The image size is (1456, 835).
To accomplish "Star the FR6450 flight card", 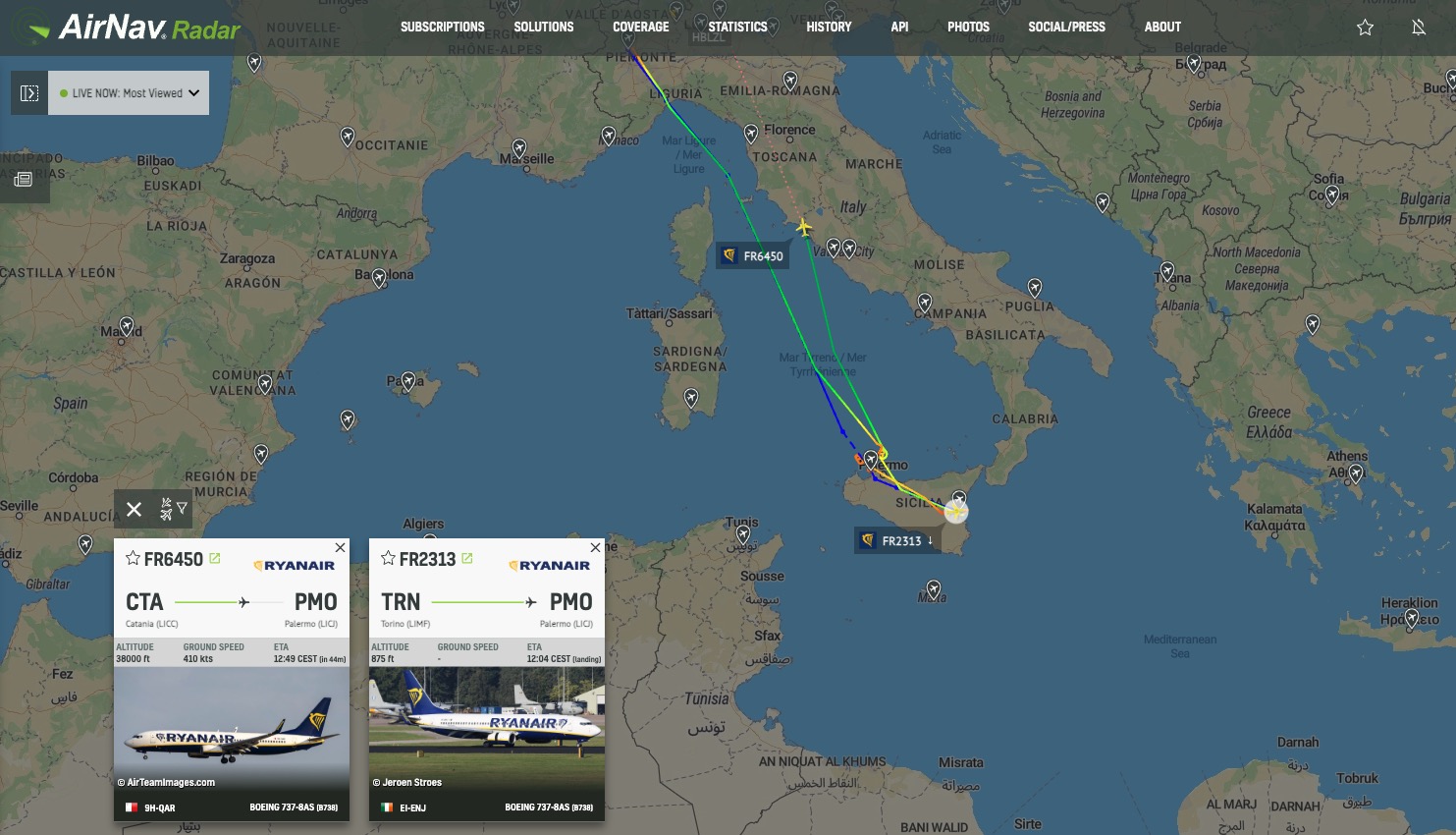I will 133,559.
